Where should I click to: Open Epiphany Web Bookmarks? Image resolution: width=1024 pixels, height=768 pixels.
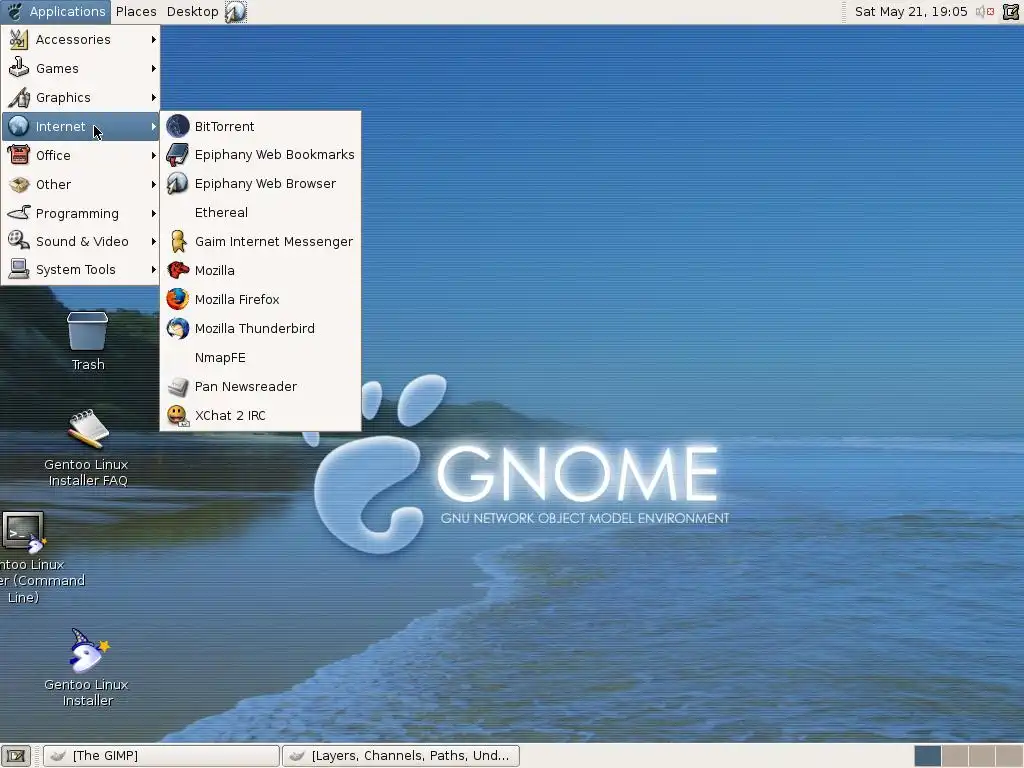[261, 155]
